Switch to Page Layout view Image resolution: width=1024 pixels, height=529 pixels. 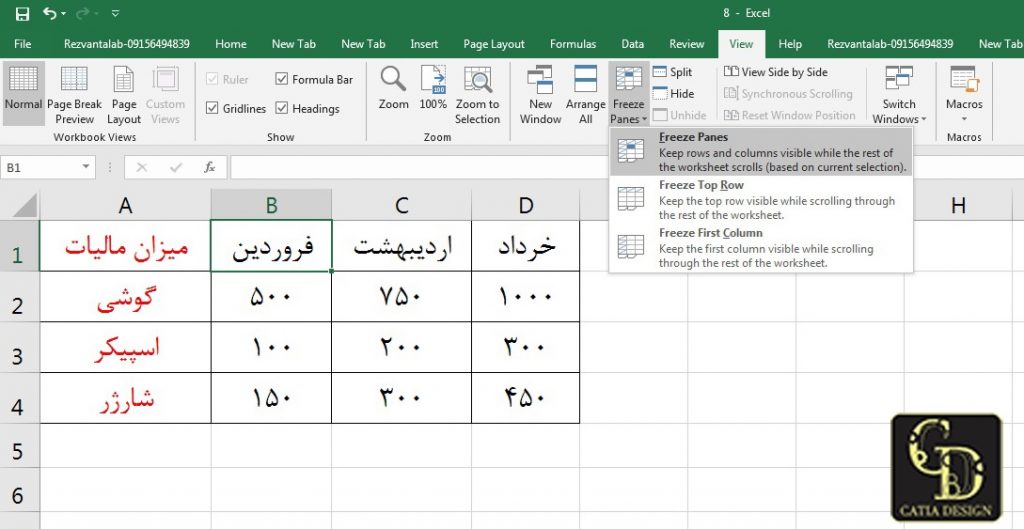[x=123, y=93]
